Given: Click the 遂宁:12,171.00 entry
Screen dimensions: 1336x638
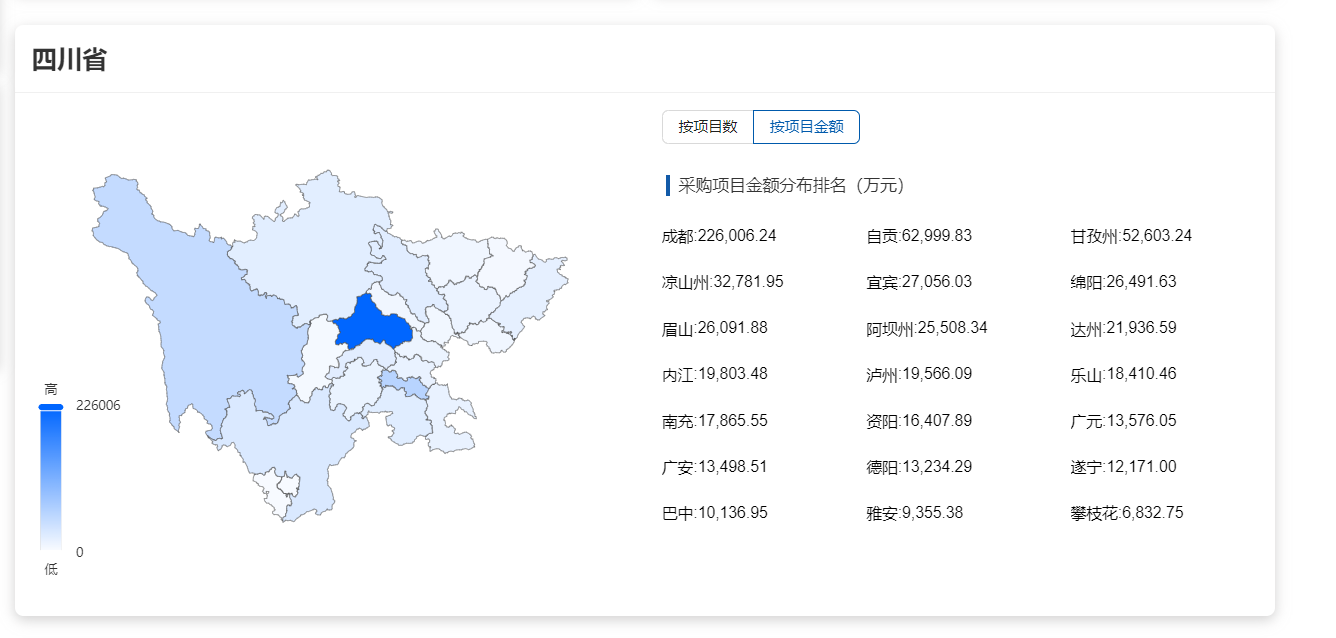Looking at the screenshot, I should pos(1123,467).
